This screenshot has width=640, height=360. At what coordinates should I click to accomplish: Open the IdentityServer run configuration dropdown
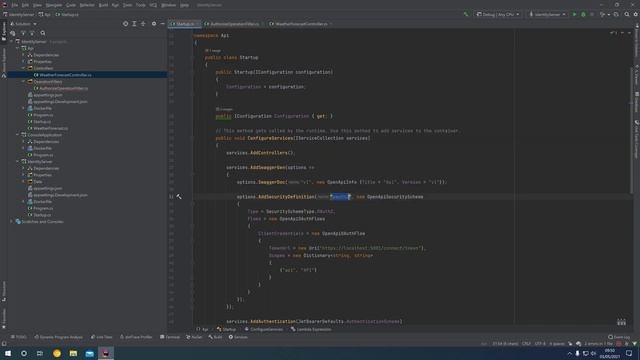(547, 14)
